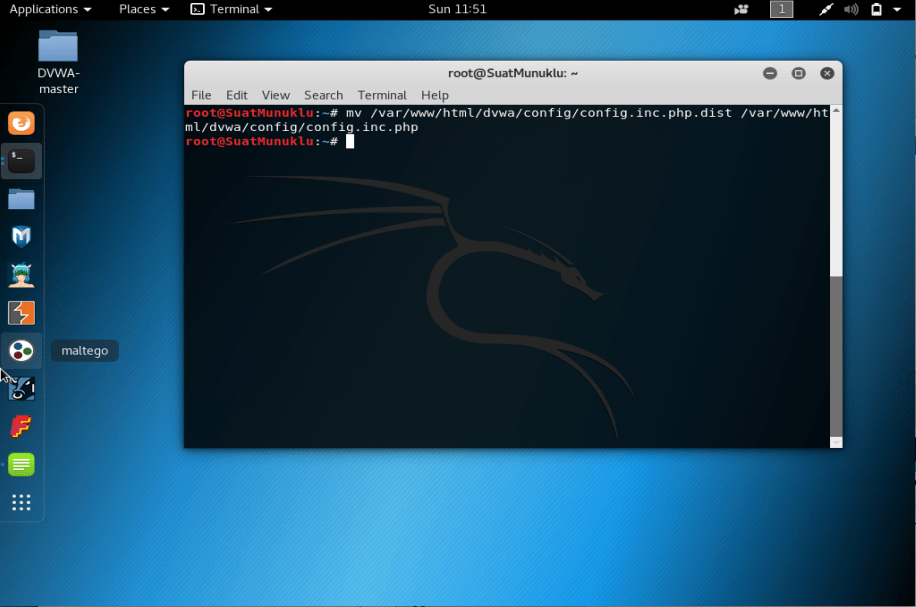Open the terminal File menu
This screenshot has height=607, width=916.
pos(201,95)
